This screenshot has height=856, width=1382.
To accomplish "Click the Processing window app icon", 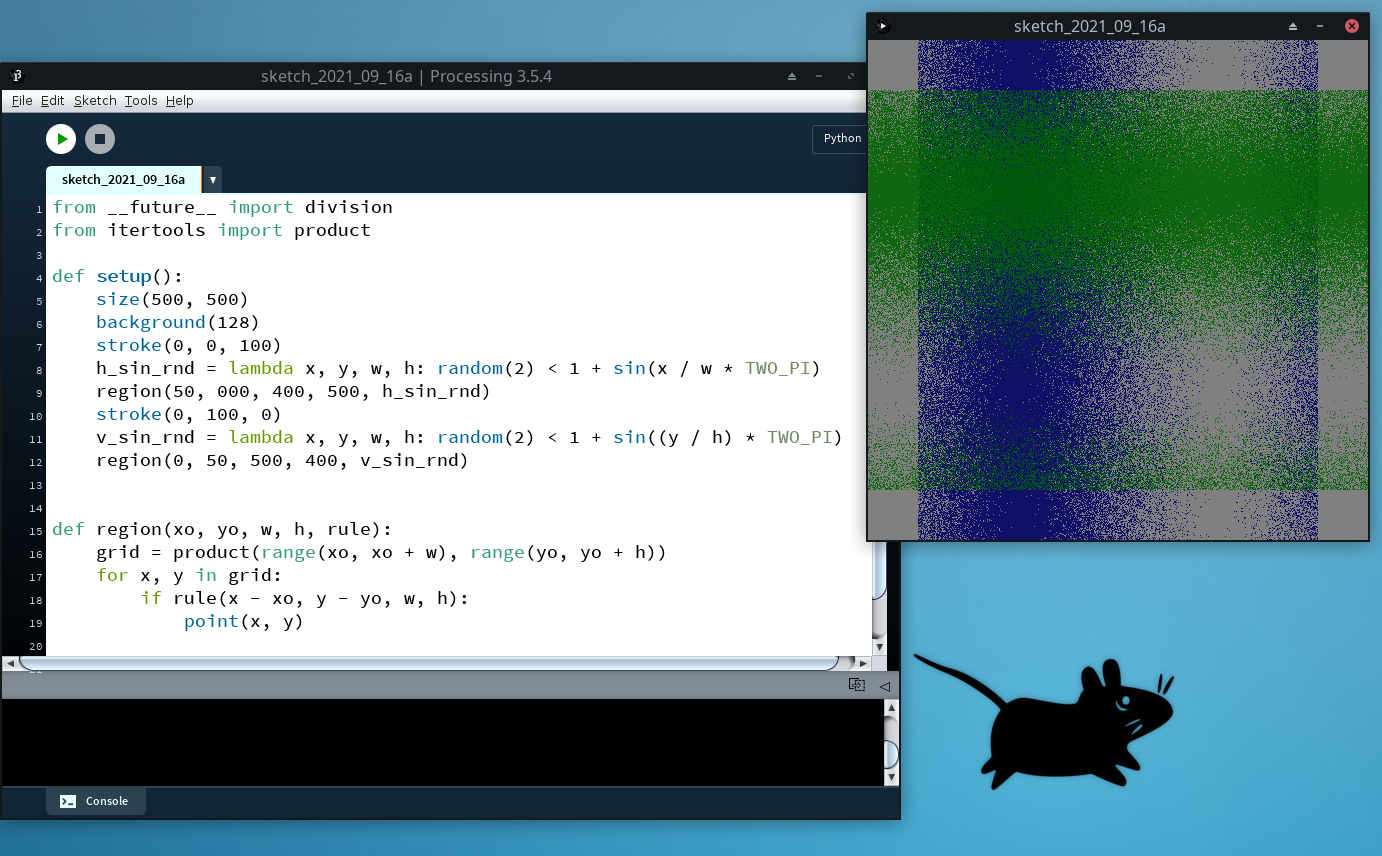I will click(x=16, y=76).
